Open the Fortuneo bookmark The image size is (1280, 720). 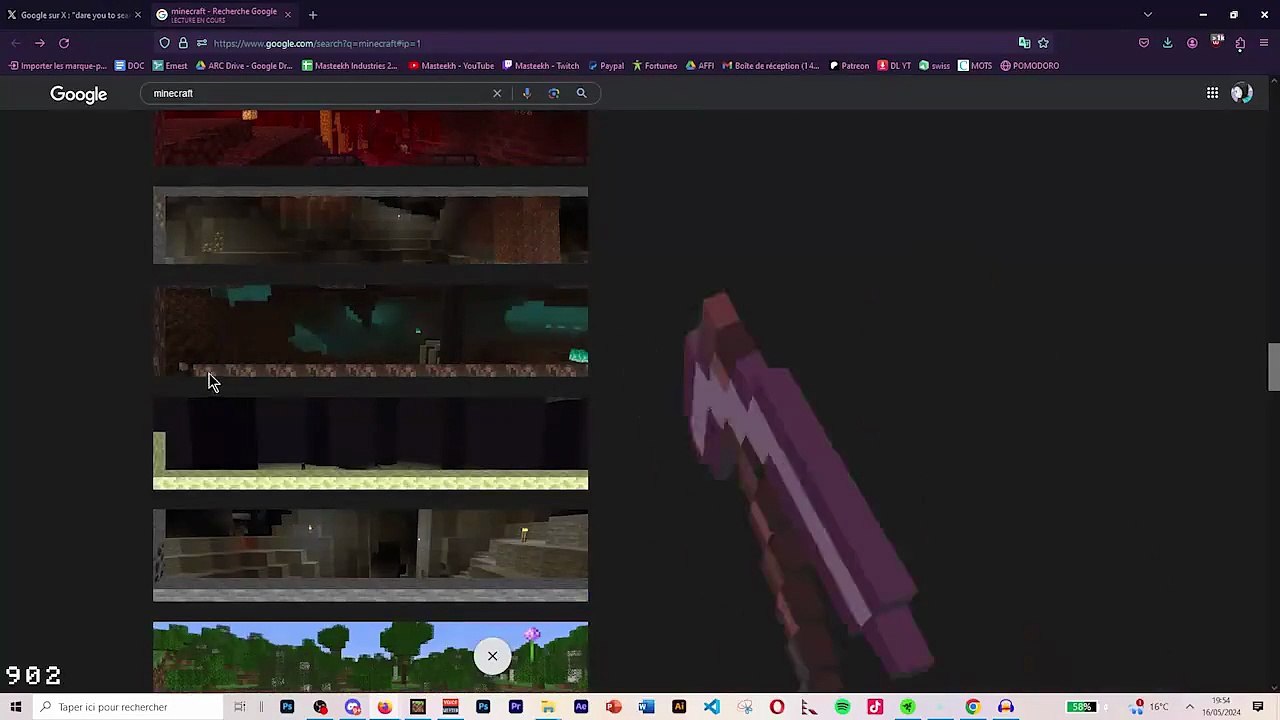coord(655,66)
